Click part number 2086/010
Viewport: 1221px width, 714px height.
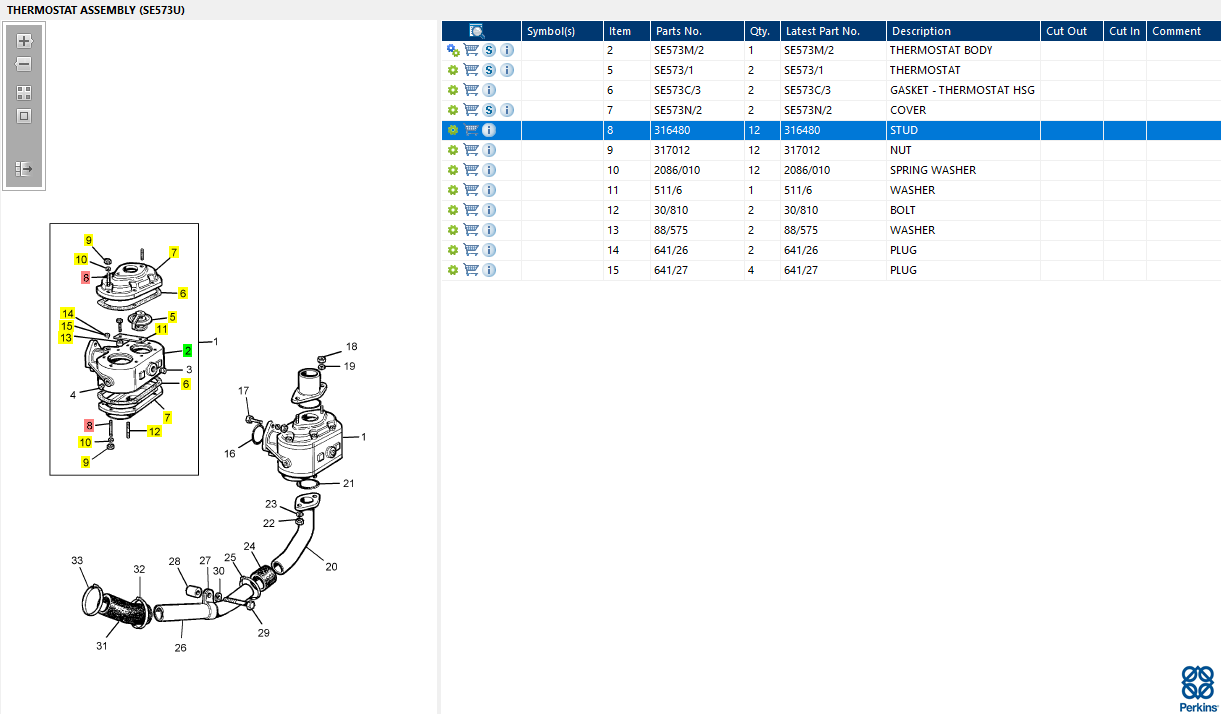point(677,170)
